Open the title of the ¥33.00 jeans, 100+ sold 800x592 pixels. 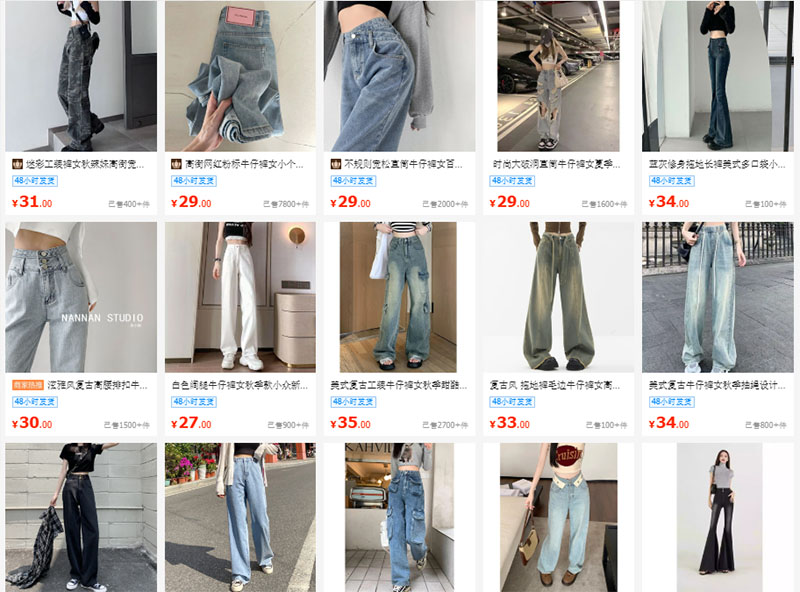[x=555, y=385]
